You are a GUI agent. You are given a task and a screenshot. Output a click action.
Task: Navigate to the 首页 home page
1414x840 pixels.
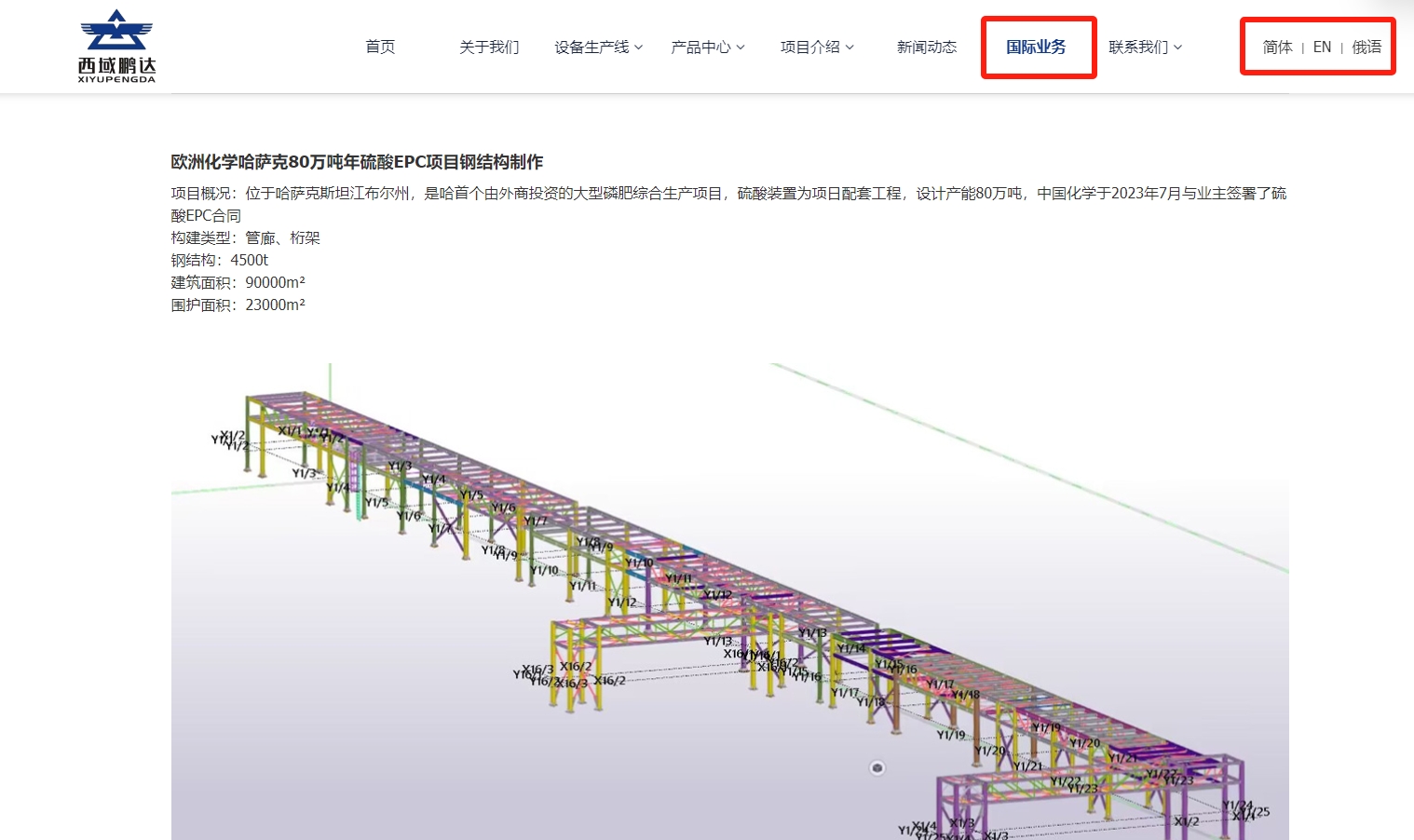click(x=379, y=47)
